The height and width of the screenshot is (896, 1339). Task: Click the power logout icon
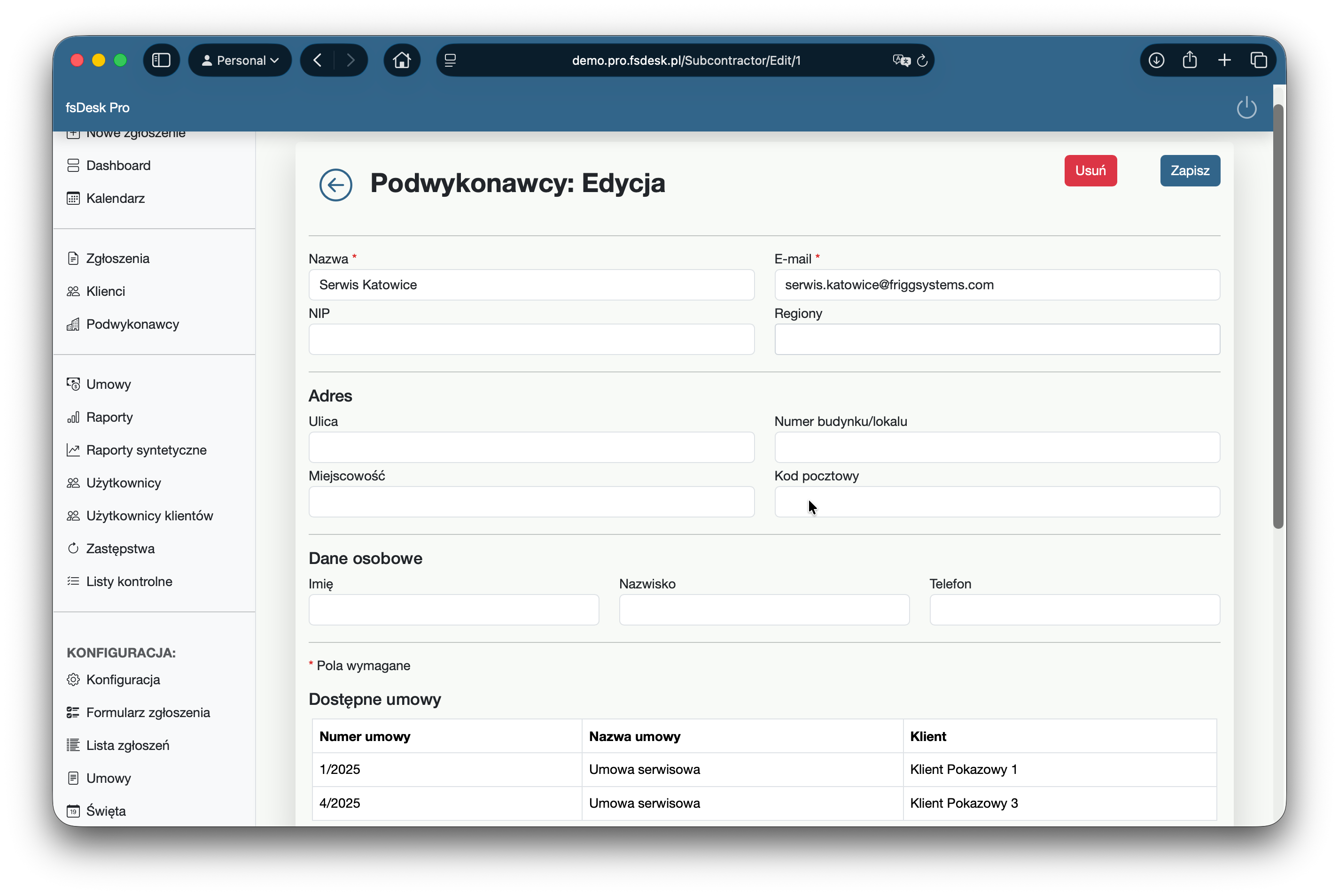(1246, 108)
